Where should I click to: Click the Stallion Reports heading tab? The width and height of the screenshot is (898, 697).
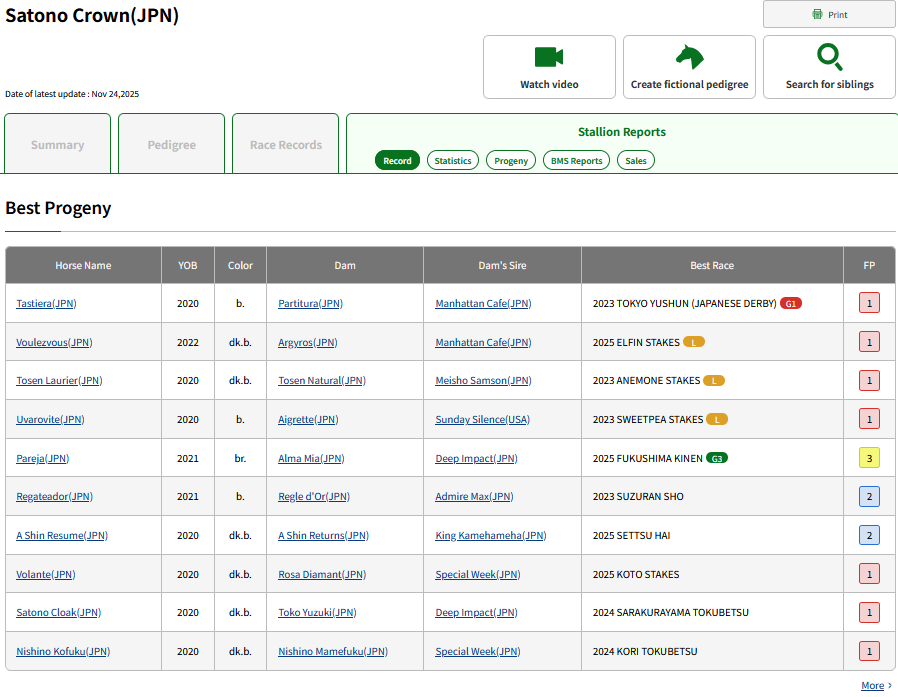pyautogui.click(x=621, y=132)
